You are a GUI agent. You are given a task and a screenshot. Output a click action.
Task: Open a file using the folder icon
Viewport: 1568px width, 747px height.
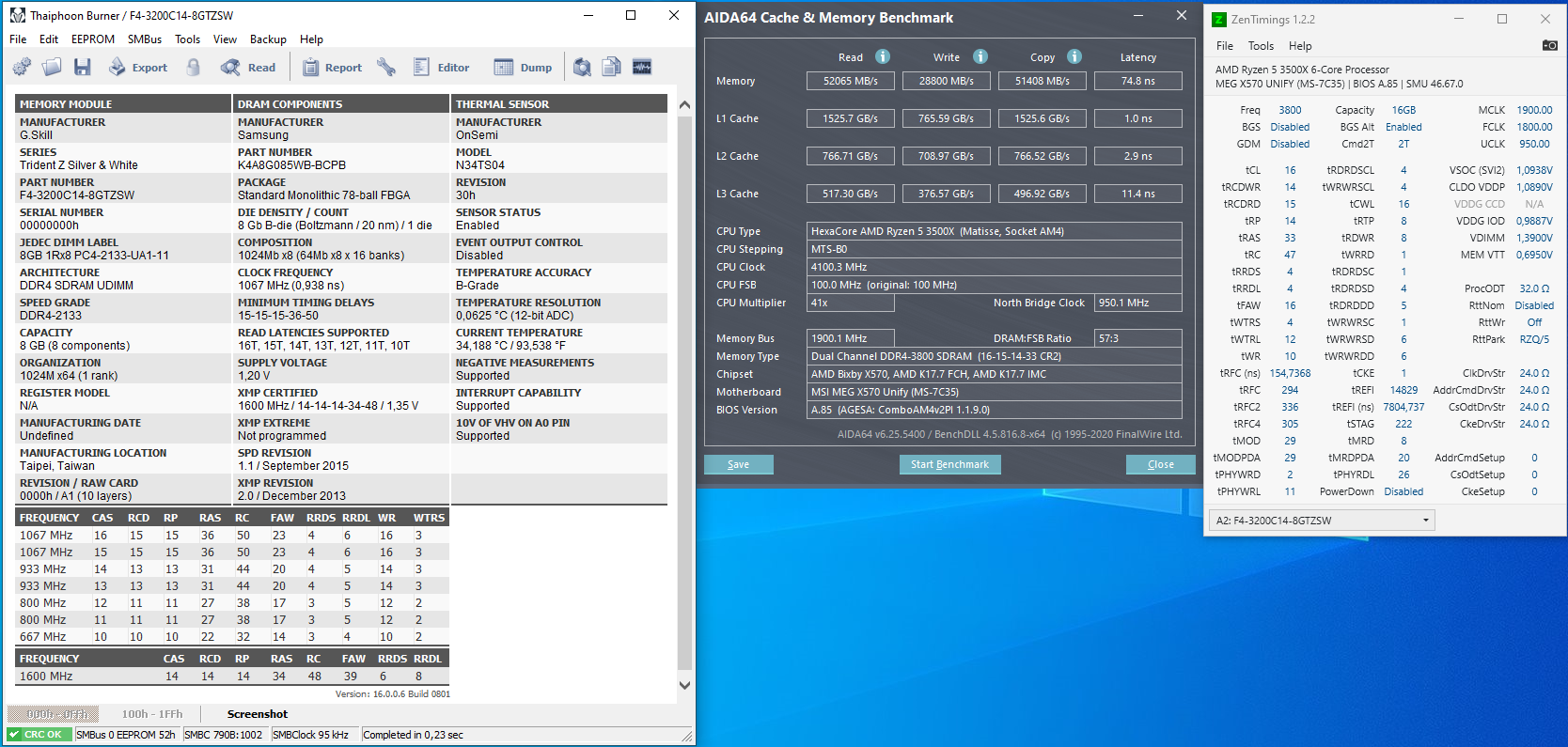(52, 67)
